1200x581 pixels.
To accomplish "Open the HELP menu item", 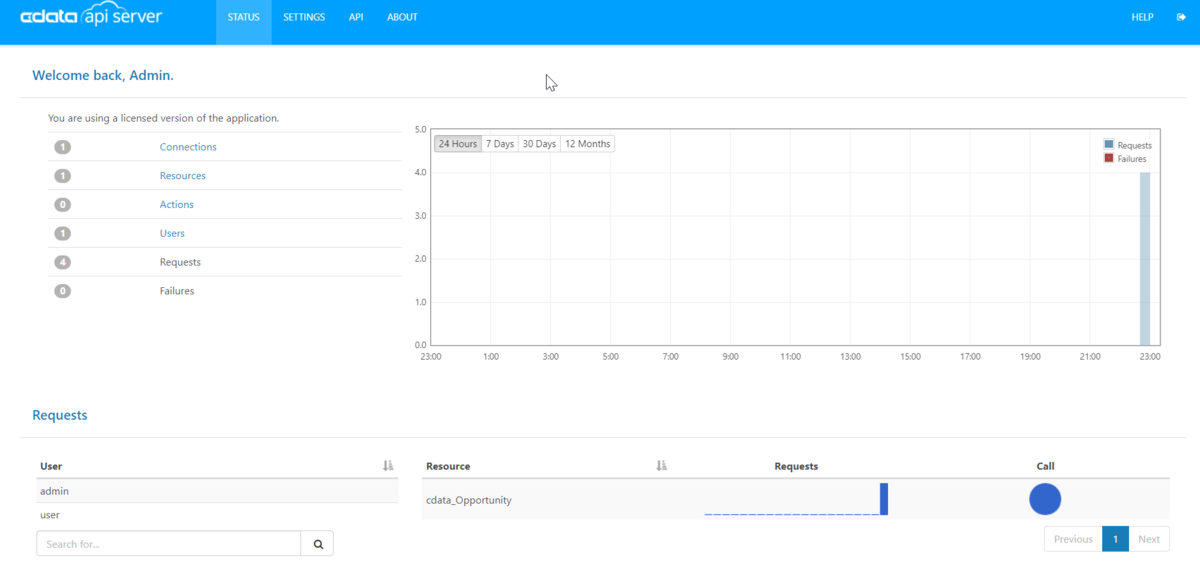I will point(1142,17).
